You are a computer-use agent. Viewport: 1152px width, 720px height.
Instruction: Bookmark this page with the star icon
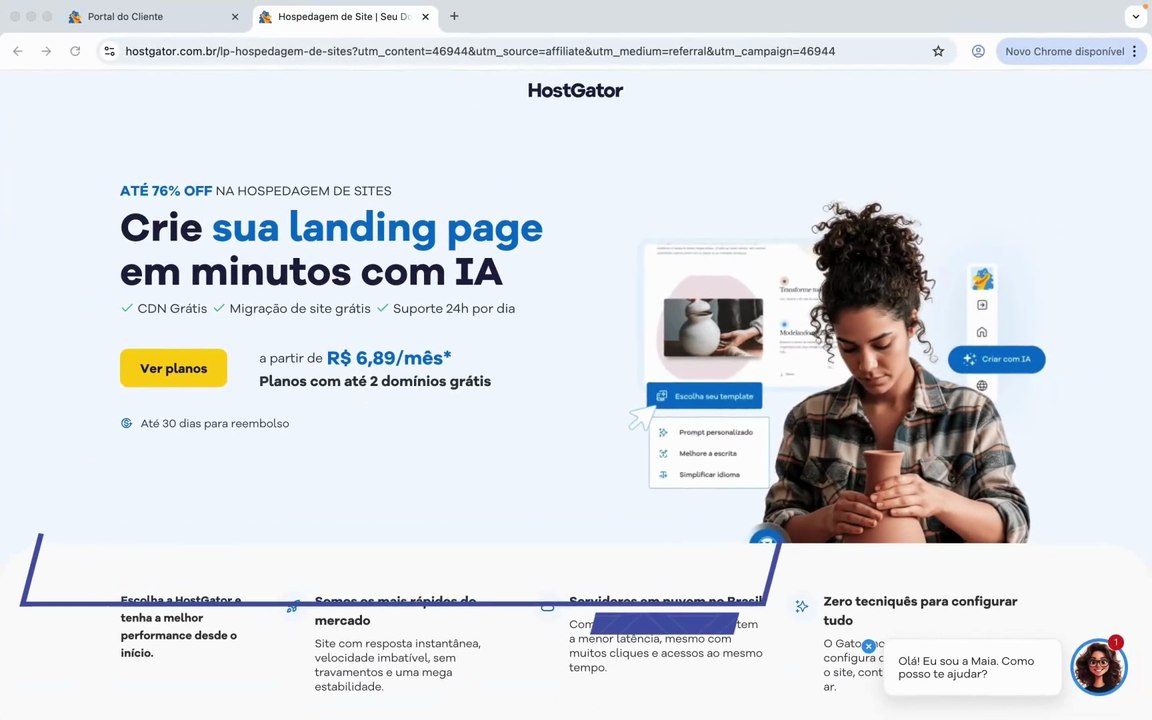tap(938, 51)
